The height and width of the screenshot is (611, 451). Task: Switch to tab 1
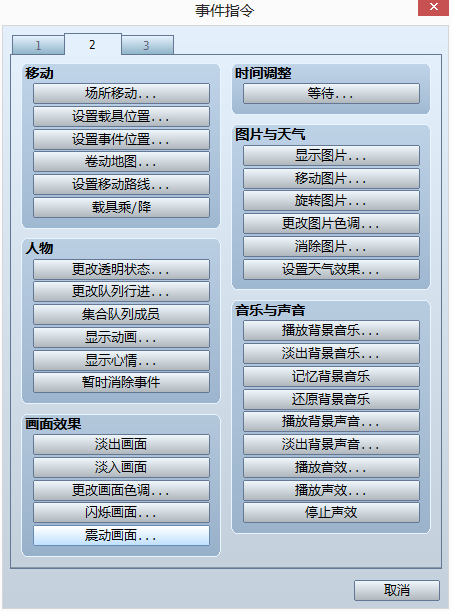click(x=38, y=45)
